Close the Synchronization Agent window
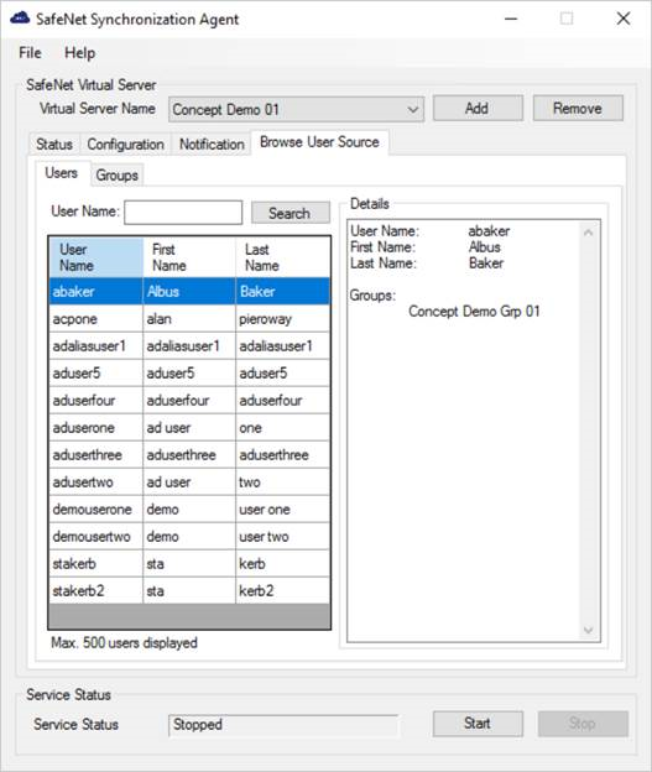This screenshot has height=772, width=652. point(623,19)
